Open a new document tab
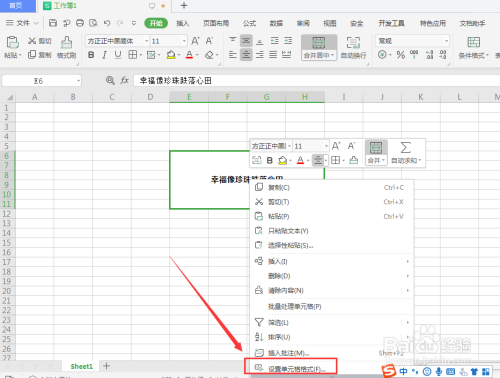The image size is (500, 378). point(184,5)
